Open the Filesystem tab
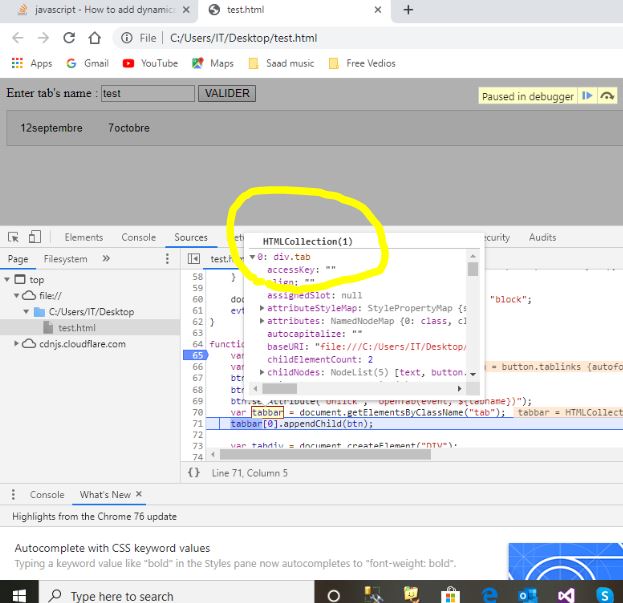This screenshot has height=603, width=623. pos(65,259)
